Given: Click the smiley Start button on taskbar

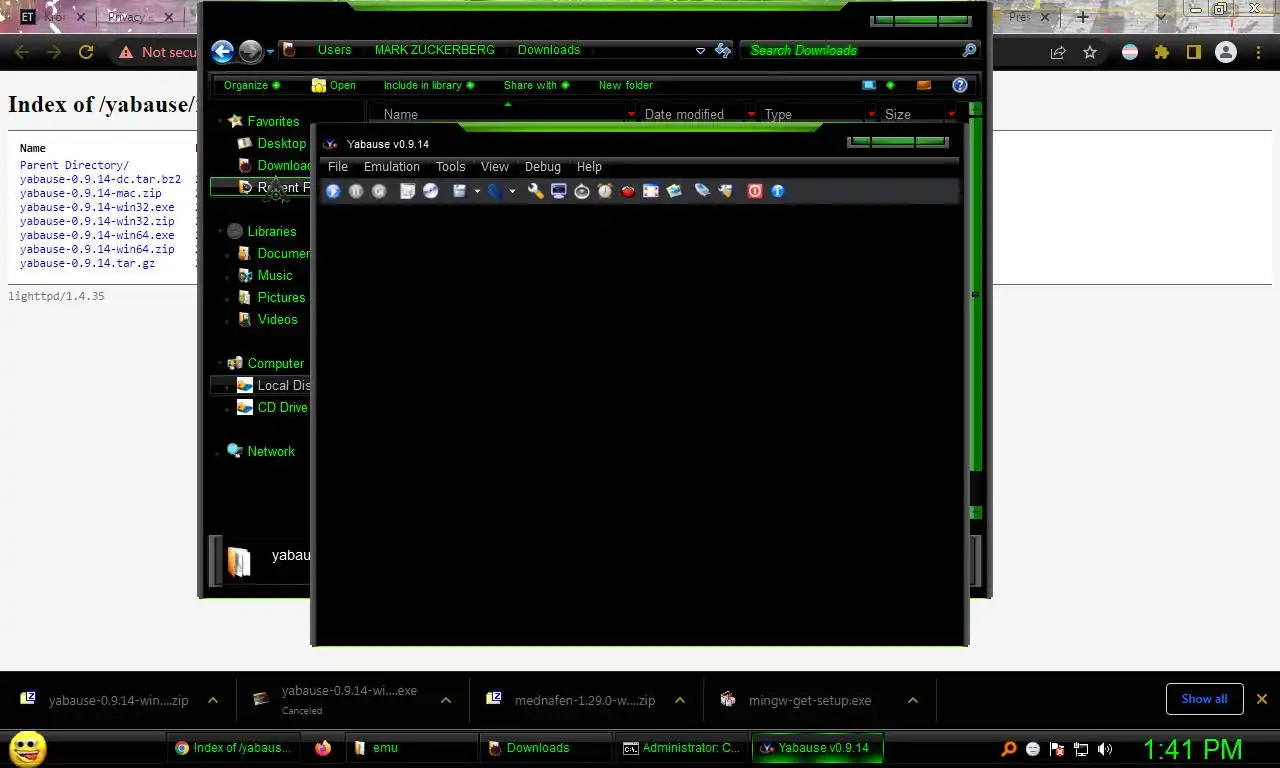Looking at the screenshot, I should pyautogui.click(x=27, y=747).
